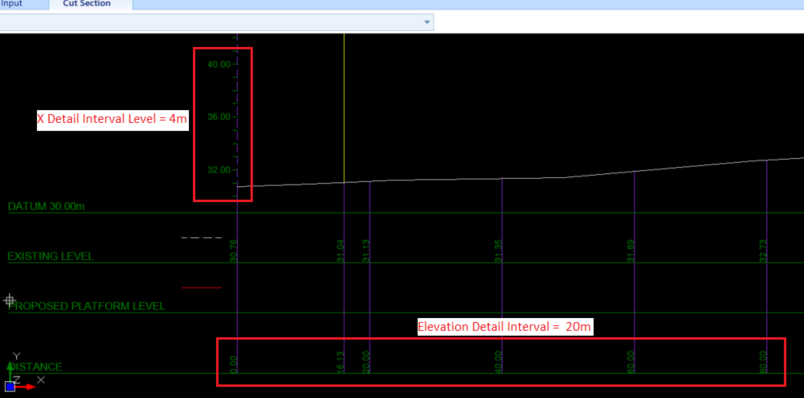
Task: Click the Elevation Detail Interval 20m annotation
Action: coord(505,326)
